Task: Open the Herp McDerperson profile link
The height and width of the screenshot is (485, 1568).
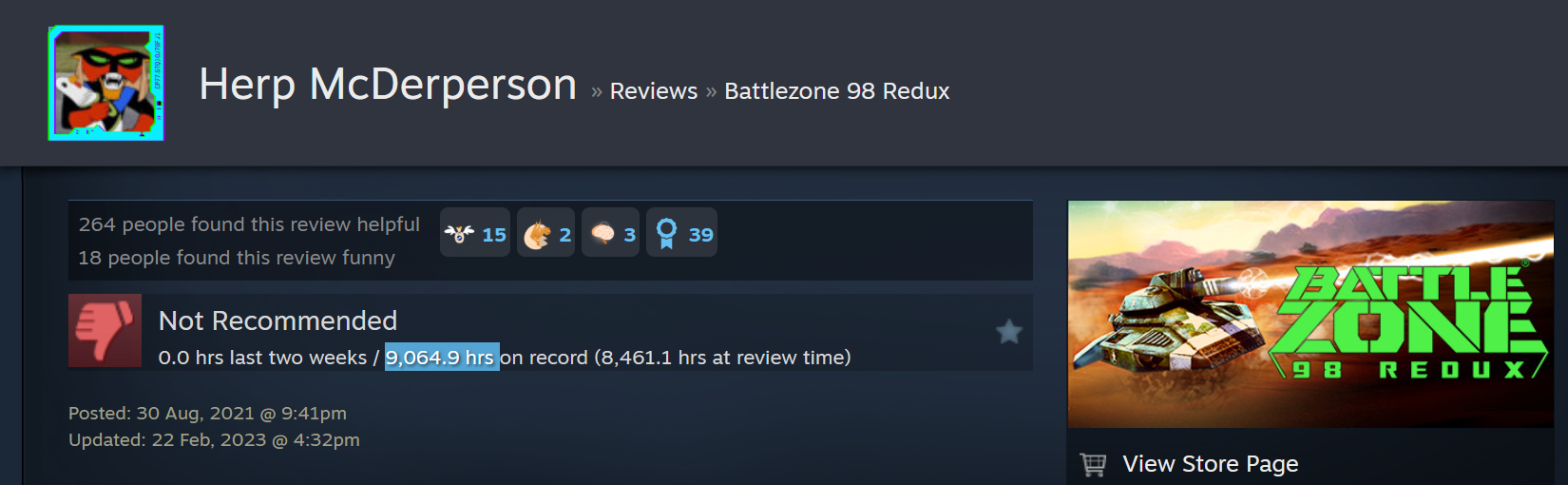Action: point(388,85)
